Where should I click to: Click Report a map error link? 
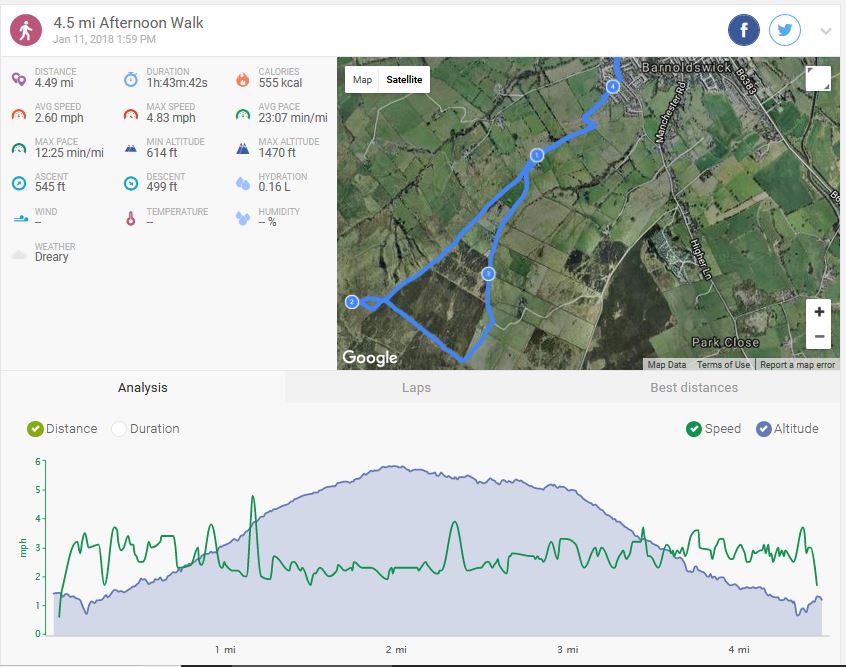(x=797, y=365)
